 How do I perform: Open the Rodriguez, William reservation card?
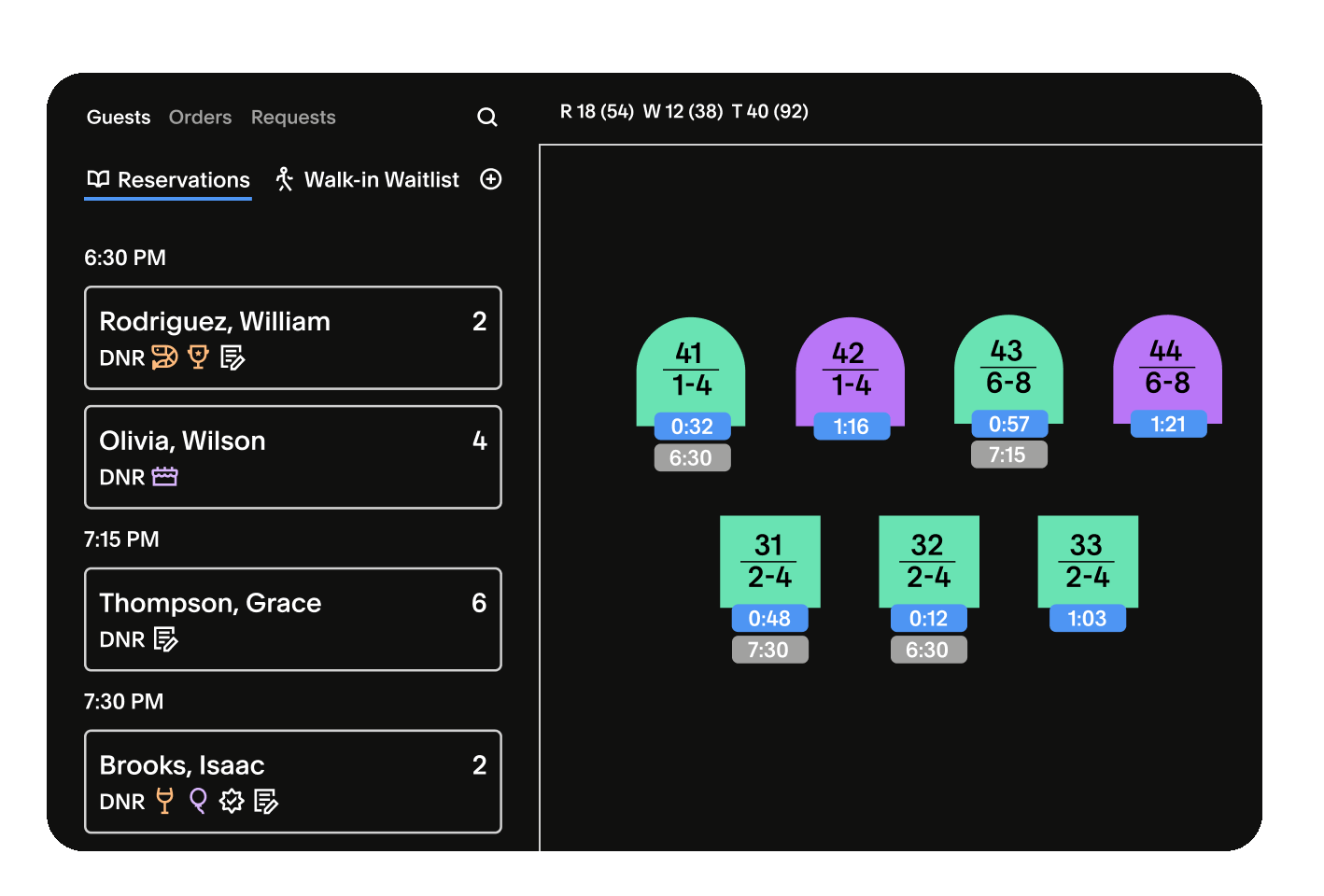[293, 338]
